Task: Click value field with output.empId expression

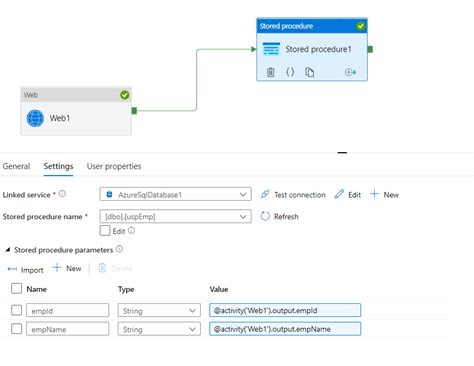Action: coord(285,310)
